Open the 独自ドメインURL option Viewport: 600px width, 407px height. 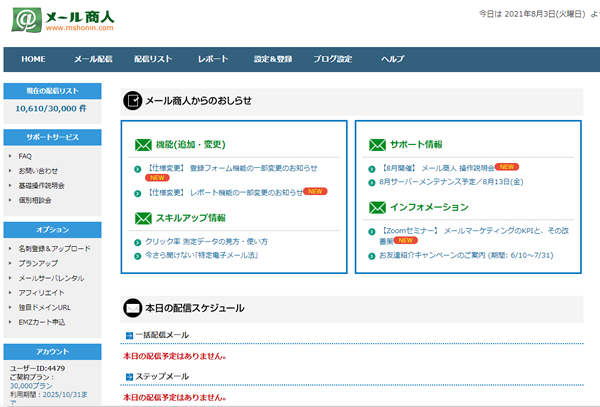(x=44, y=308)
